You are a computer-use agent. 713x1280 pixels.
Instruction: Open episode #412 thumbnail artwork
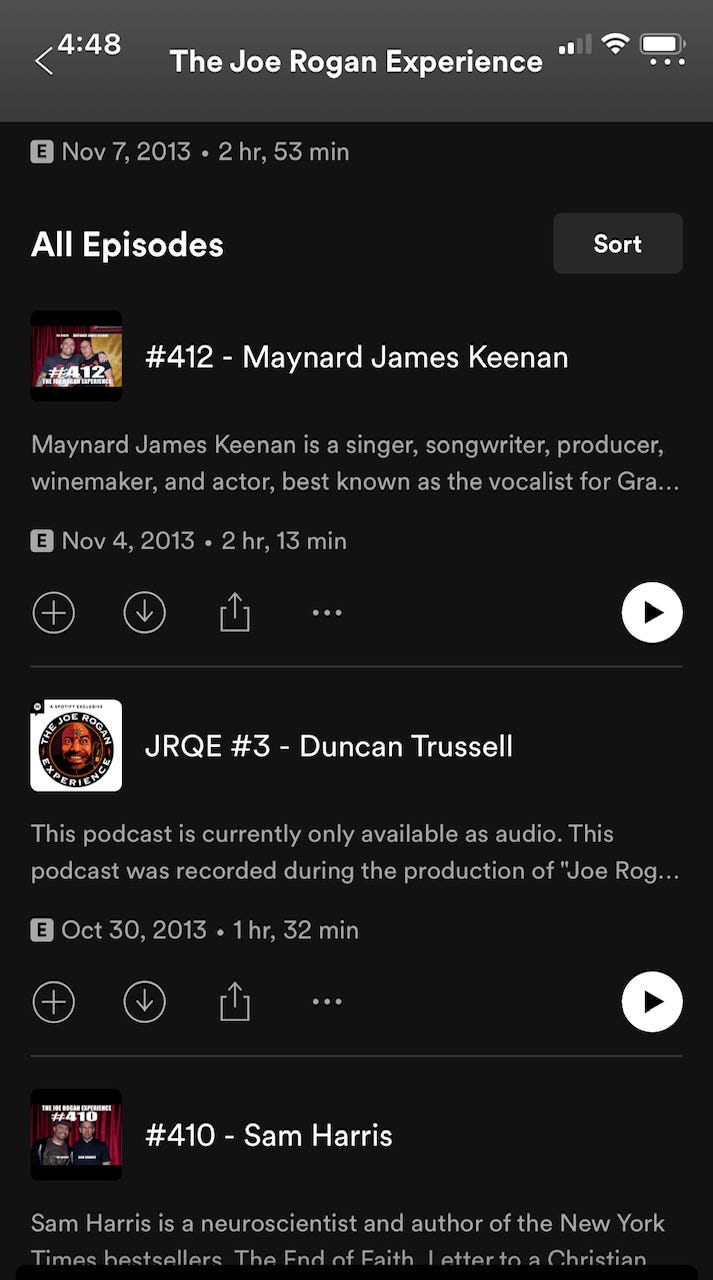[x=76, y=356]
